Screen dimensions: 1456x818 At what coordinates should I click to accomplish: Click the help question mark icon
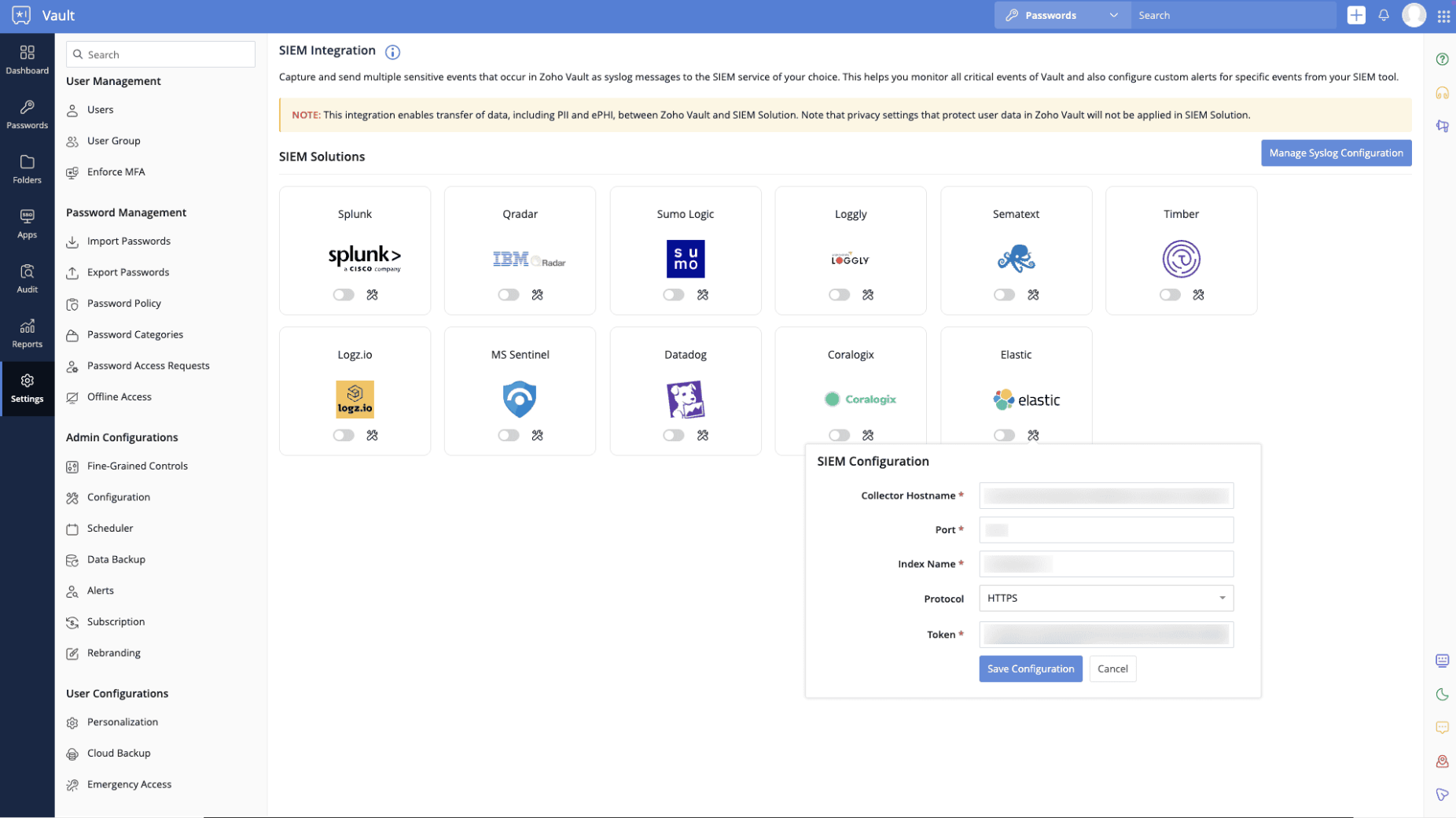(x=1442, y=59)
